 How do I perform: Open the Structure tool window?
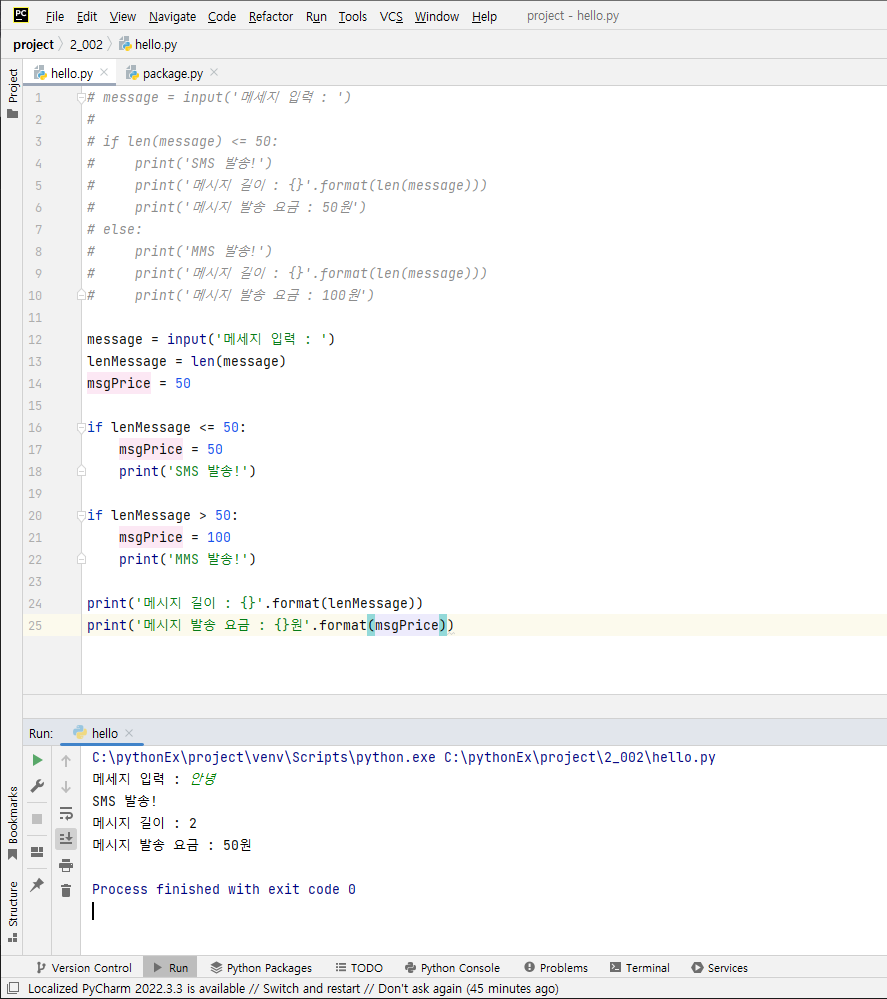coord(12,911)
